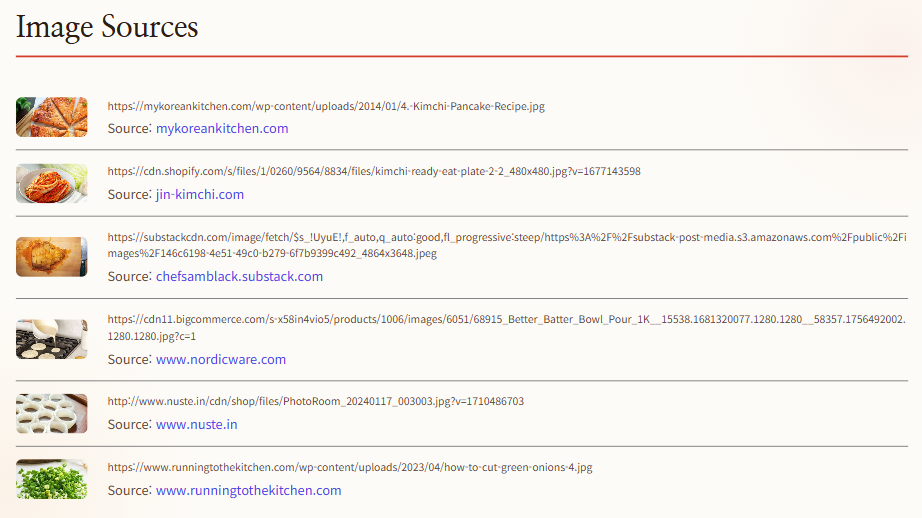Click the Kimchi-Pancake-Recipe.jpg URL text
Screen dimensions: 922x518
326,106
